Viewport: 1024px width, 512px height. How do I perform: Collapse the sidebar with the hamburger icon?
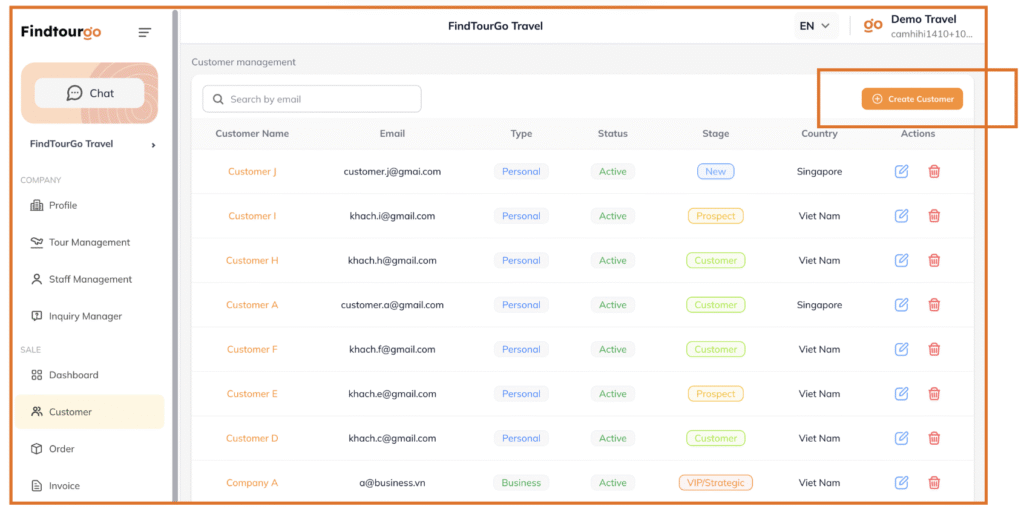pyautogui.click(x=145, y=33)
